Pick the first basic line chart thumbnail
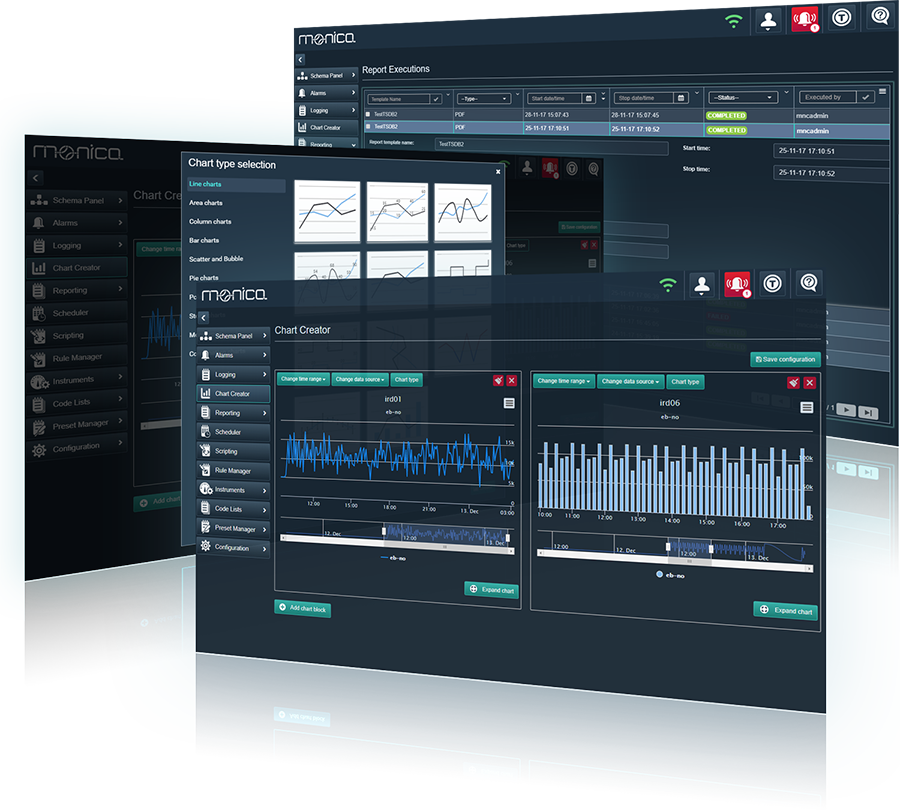900x811 pixels. click(327, 211)
